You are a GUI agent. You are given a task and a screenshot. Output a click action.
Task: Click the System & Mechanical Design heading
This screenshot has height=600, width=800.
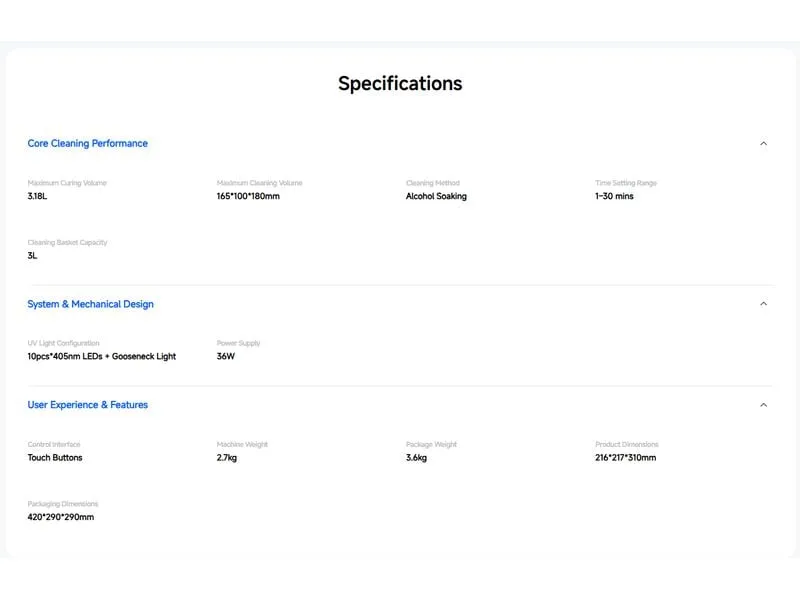(90, 304)
